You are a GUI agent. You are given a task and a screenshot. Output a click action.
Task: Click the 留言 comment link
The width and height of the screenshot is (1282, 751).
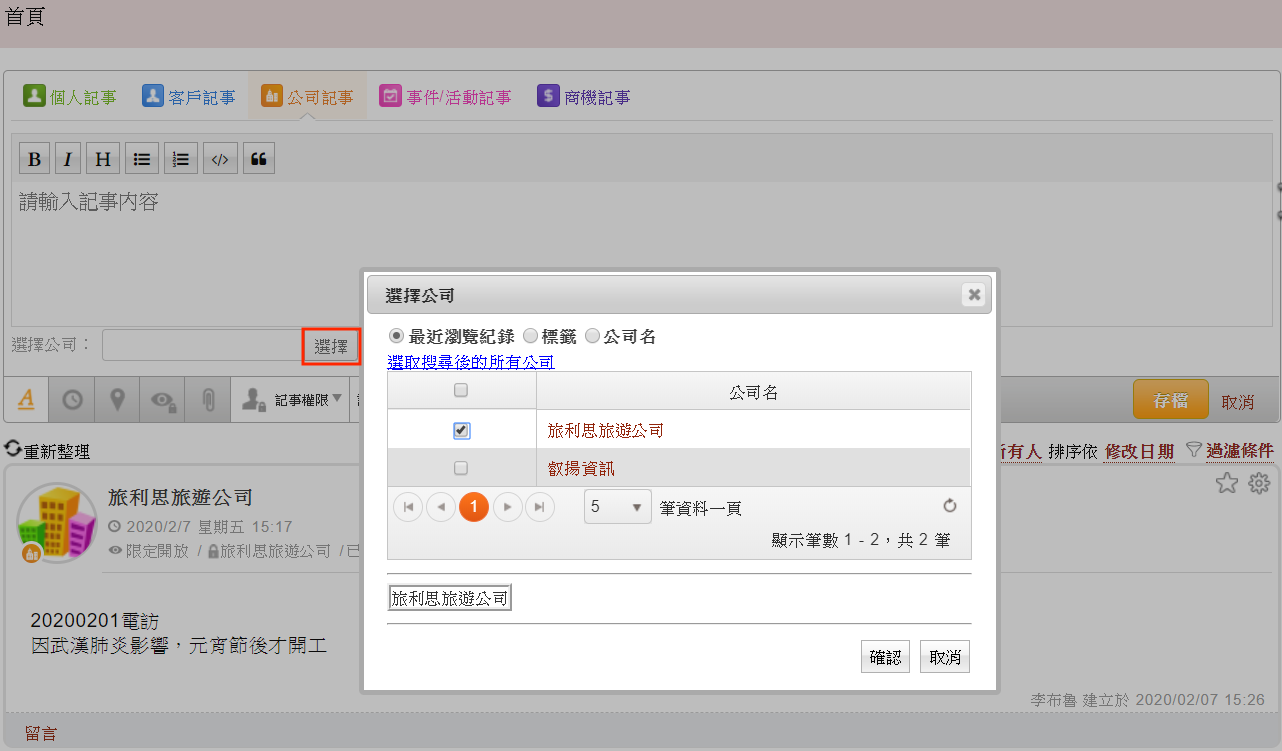41,734
